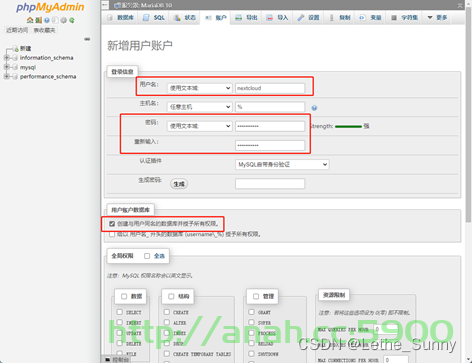This screenshot has width=472, height=363.
Task: Click the MAX CONNECTIONS PER HOUR input field
Action: pyautogui.click(x=396, y=360)
